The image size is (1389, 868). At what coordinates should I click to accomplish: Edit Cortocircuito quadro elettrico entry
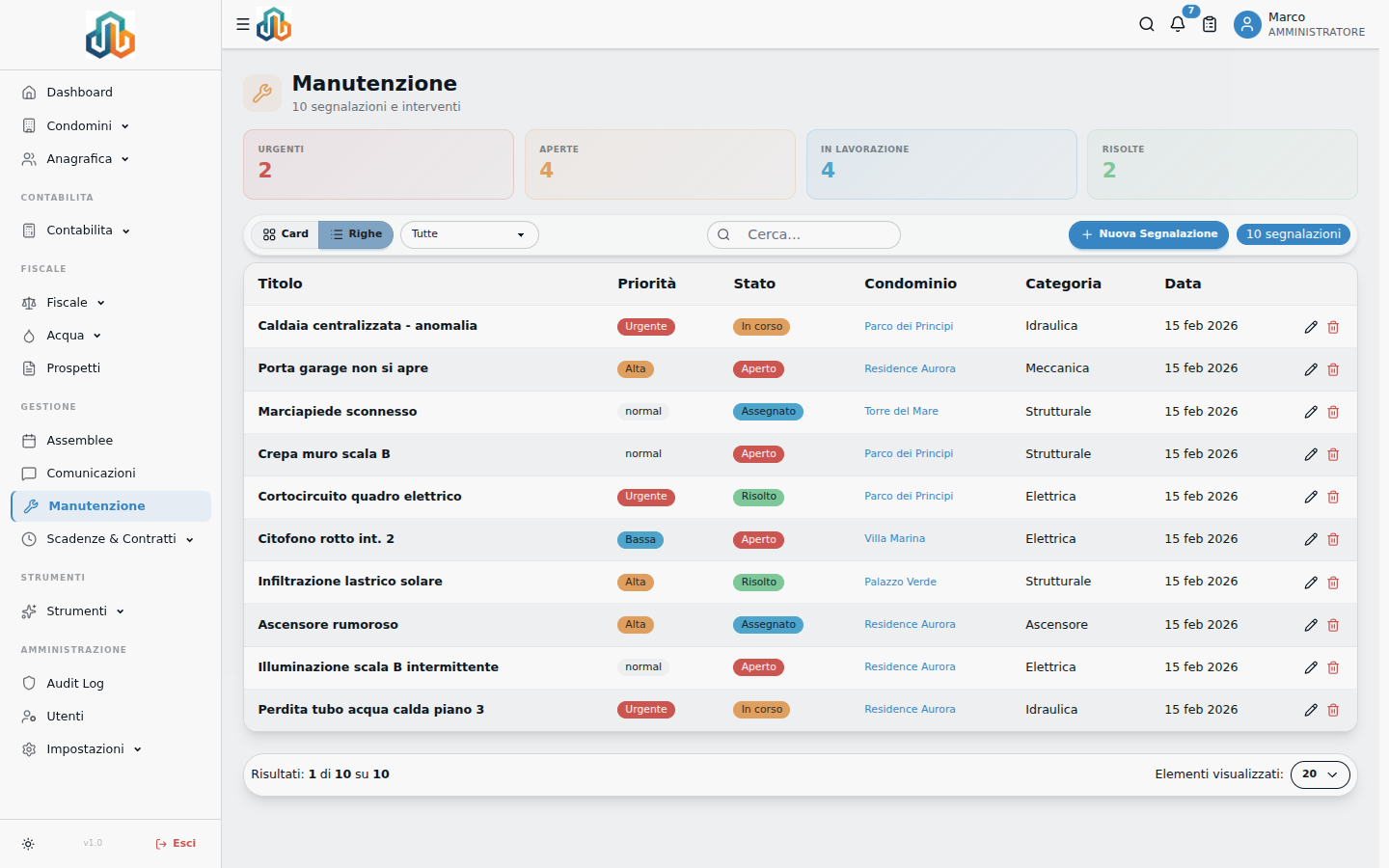click(x=1311, y=497)
